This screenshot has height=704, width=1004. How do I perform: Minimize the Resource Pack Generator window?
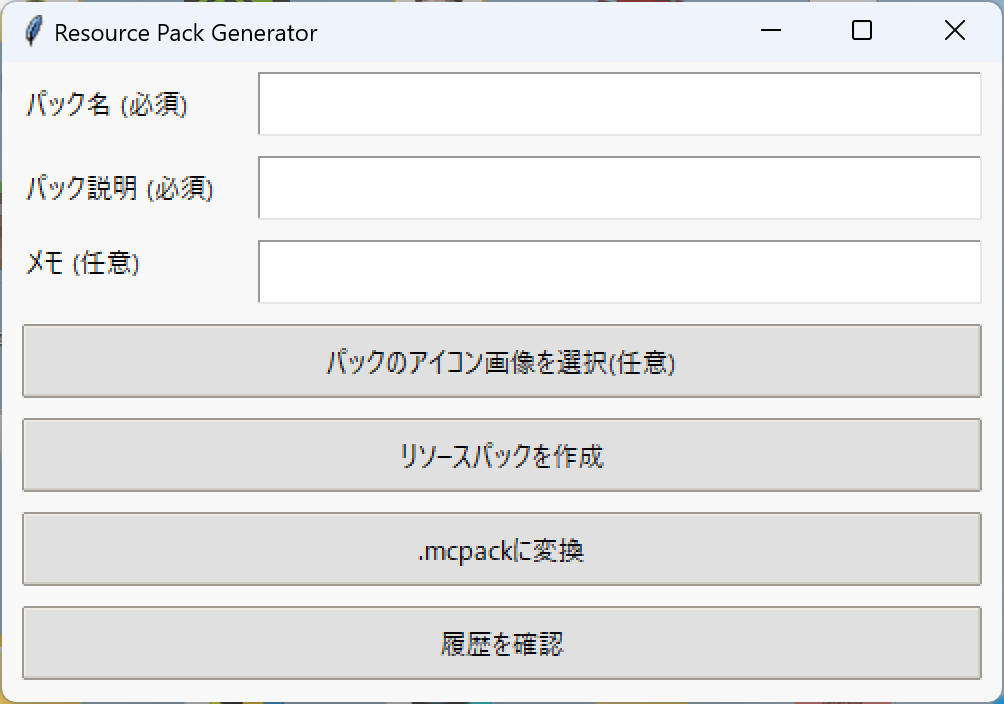(x=770, y=32)
